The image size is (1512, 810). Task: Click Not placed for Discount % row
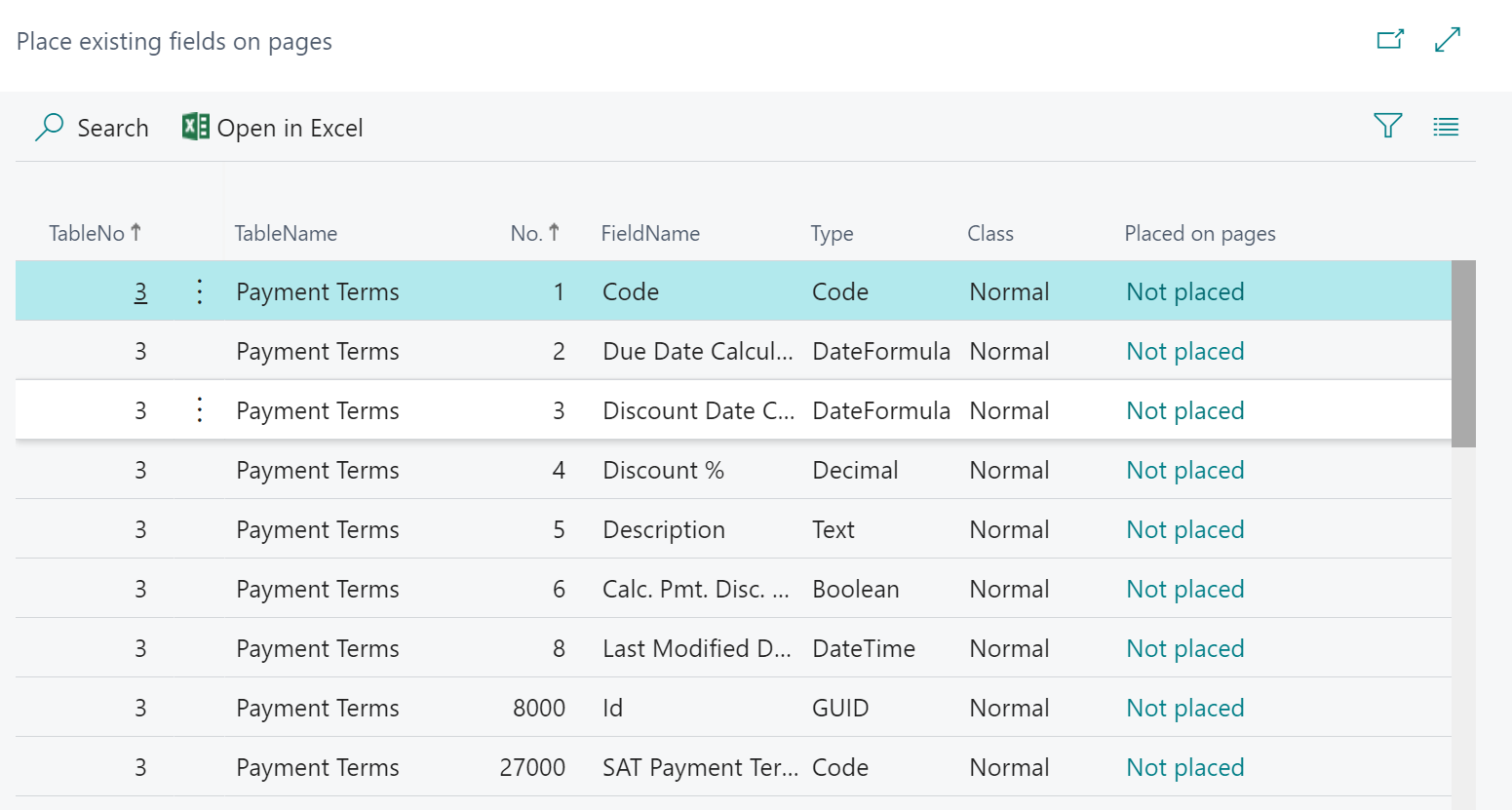coord(1185,470)
